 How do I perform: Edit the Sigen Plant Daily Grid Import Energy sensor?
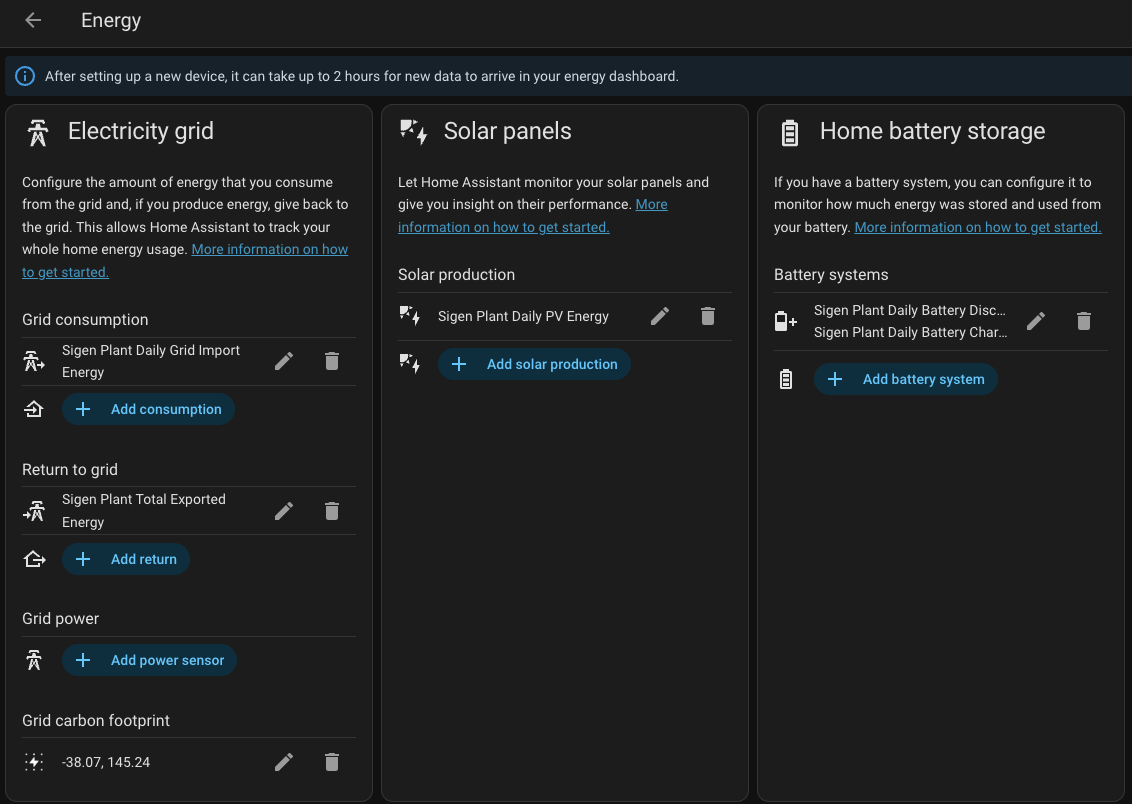point(284,361)
